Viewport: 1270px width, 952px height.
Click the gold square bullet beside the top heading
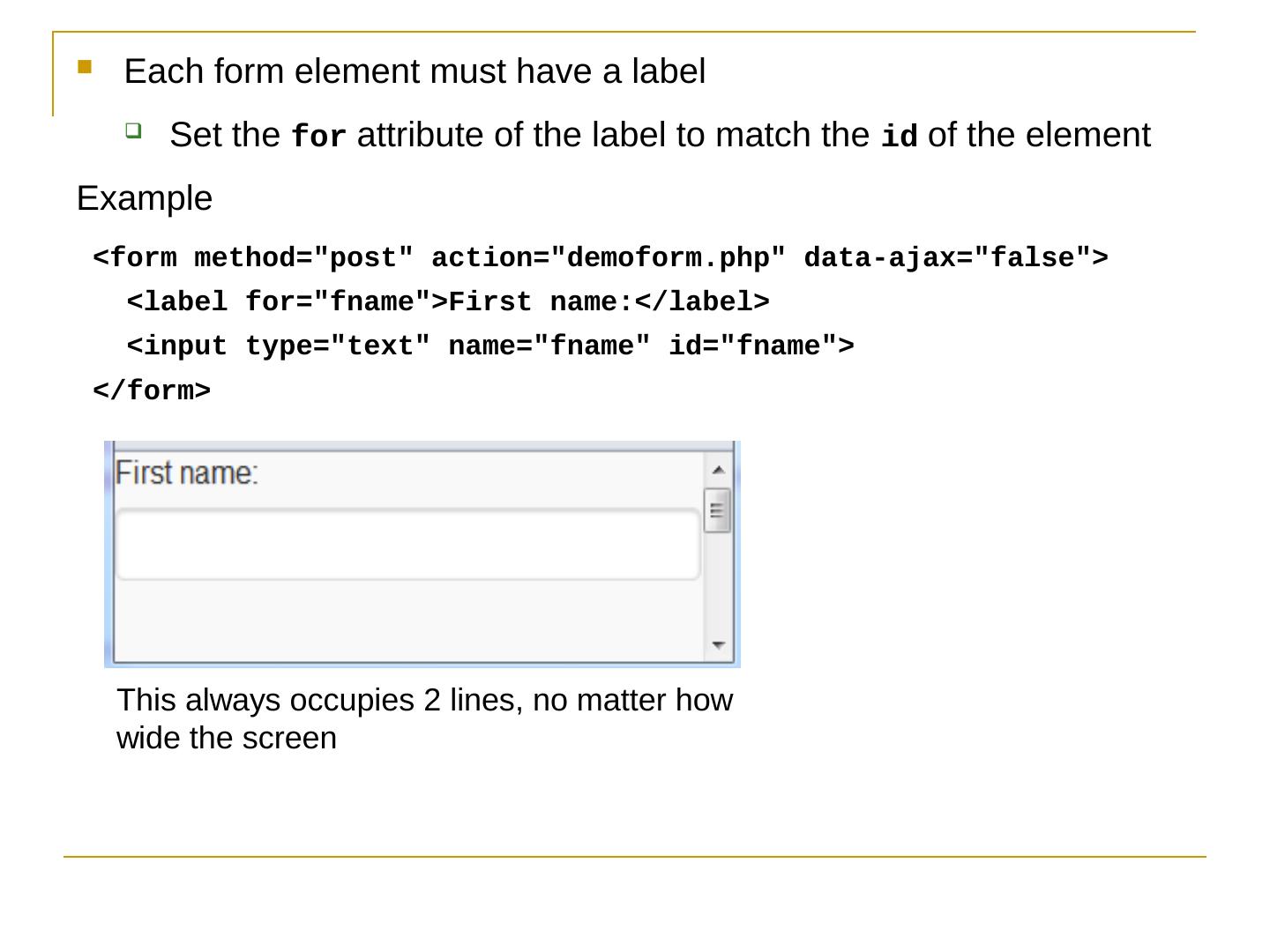tap(85, 66)
